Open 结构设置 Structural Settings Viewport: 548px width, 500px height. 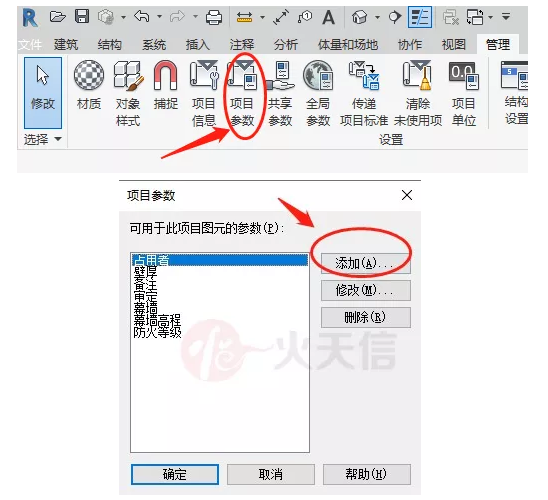point(516,92)
